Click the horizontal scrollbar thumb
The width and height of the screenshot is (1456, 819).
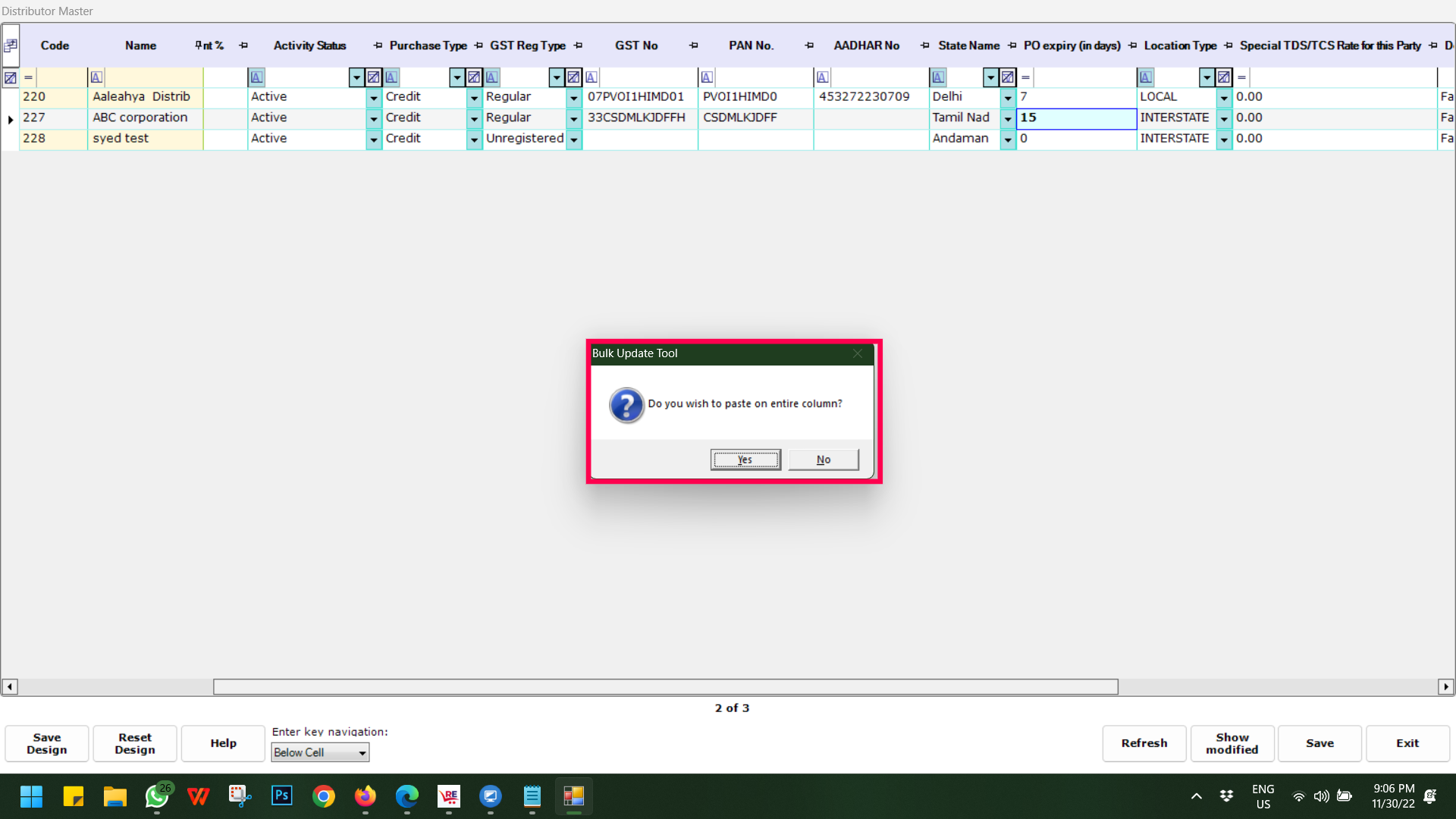pos(665,687)
